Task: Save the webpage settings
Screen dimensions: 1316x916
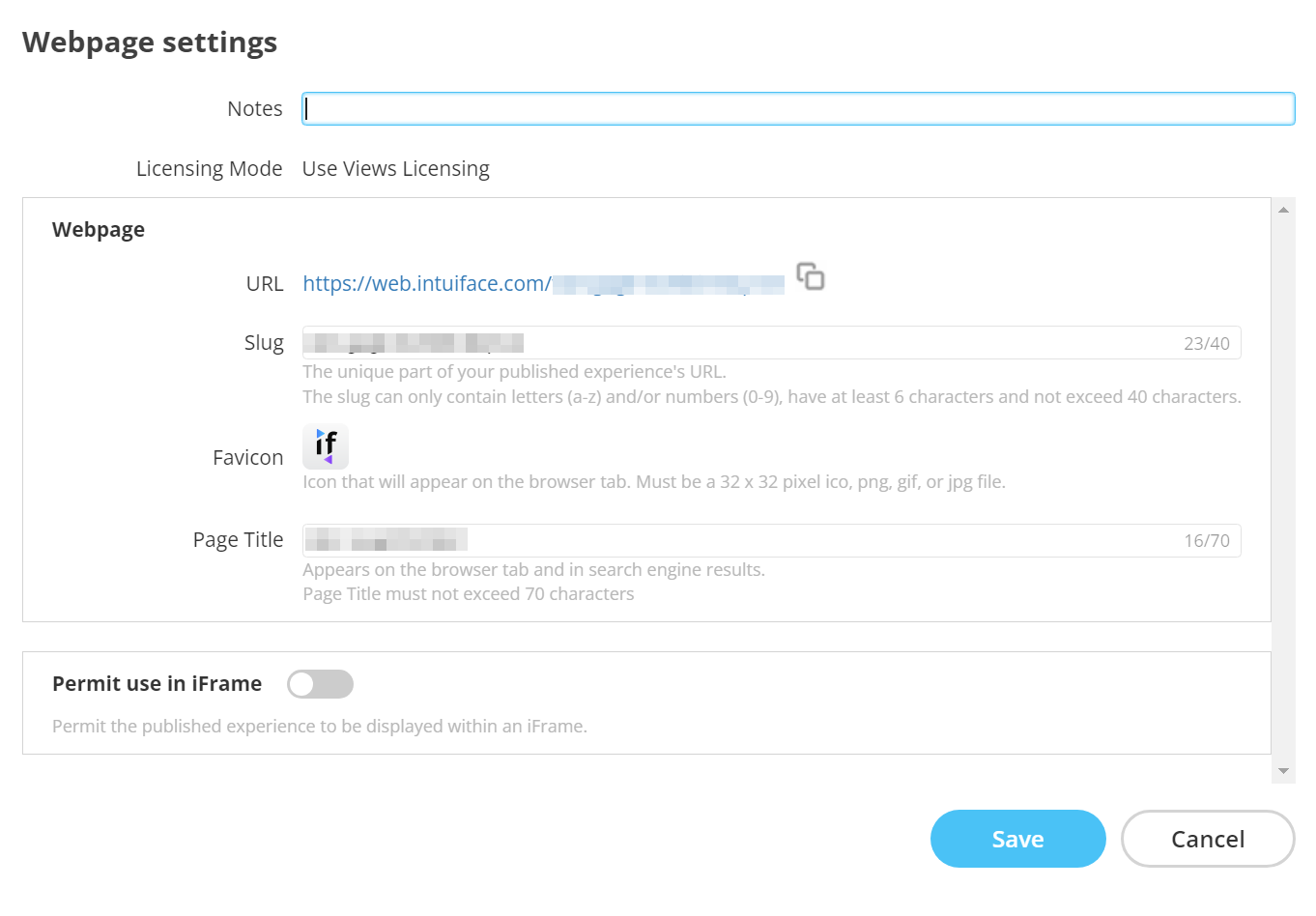Action: pyautogui.click(x=1017, y=839)
